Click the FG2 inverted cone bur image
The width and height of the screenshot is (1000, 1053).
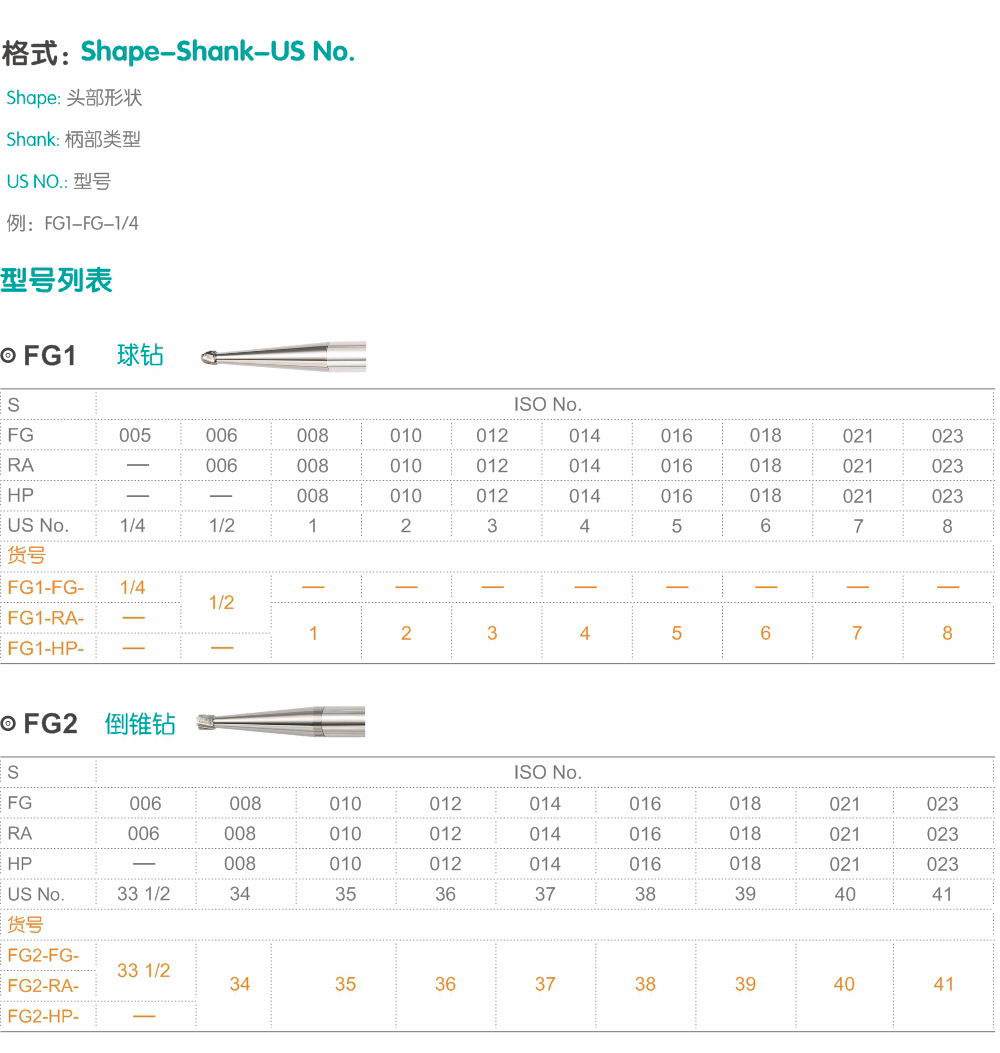pos(281,722)
